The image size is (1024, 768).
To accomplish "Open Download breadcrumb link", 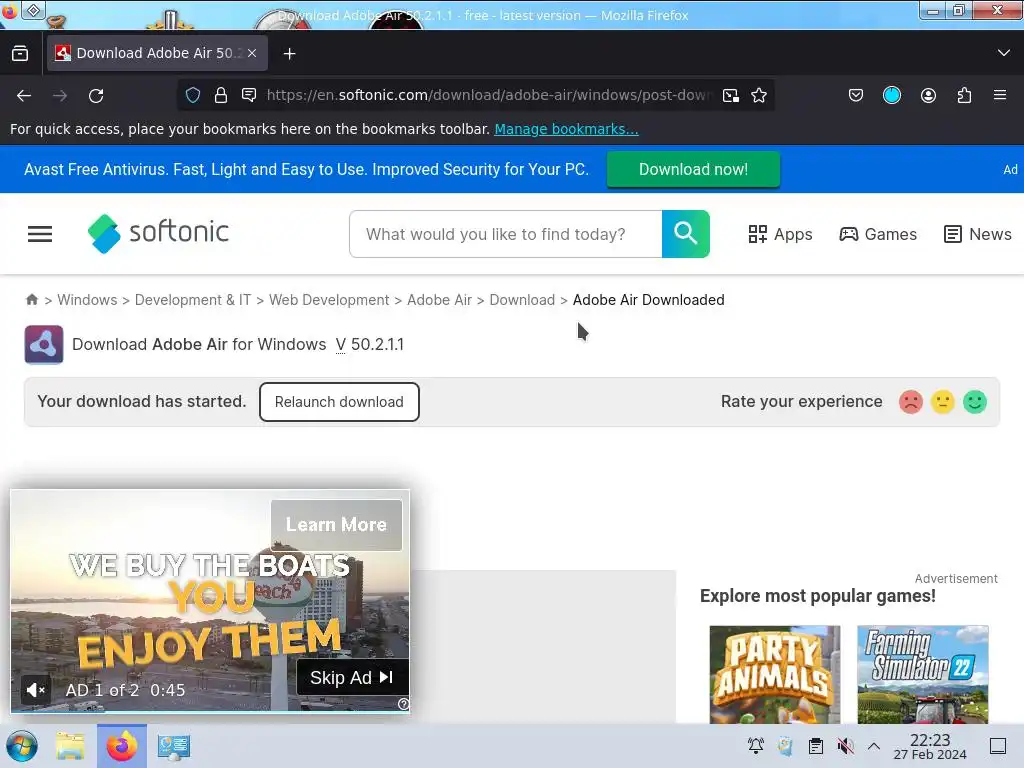I will [522, 300].
